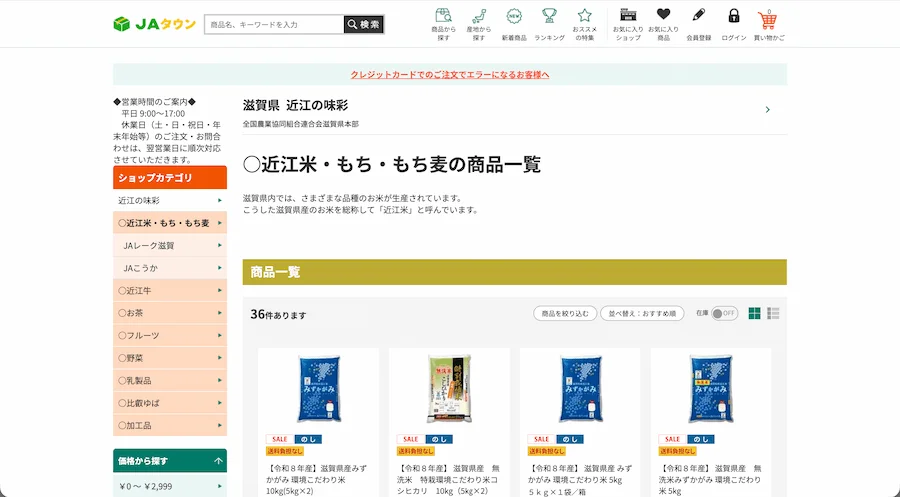Select ○野菜 category
900x497 pixels.
(x=170, y=358)
